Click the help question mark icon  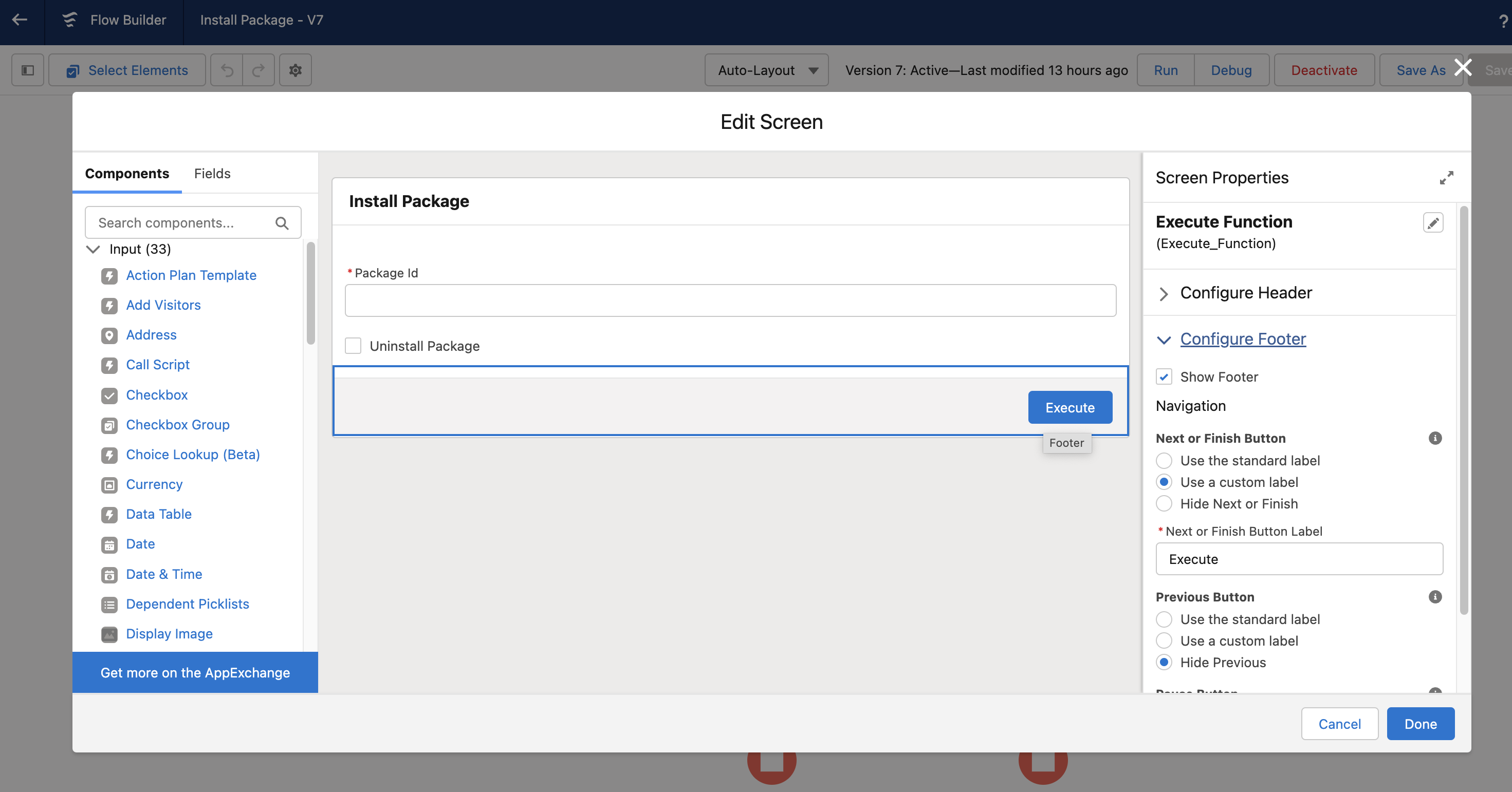click(x=1503, y=21)
